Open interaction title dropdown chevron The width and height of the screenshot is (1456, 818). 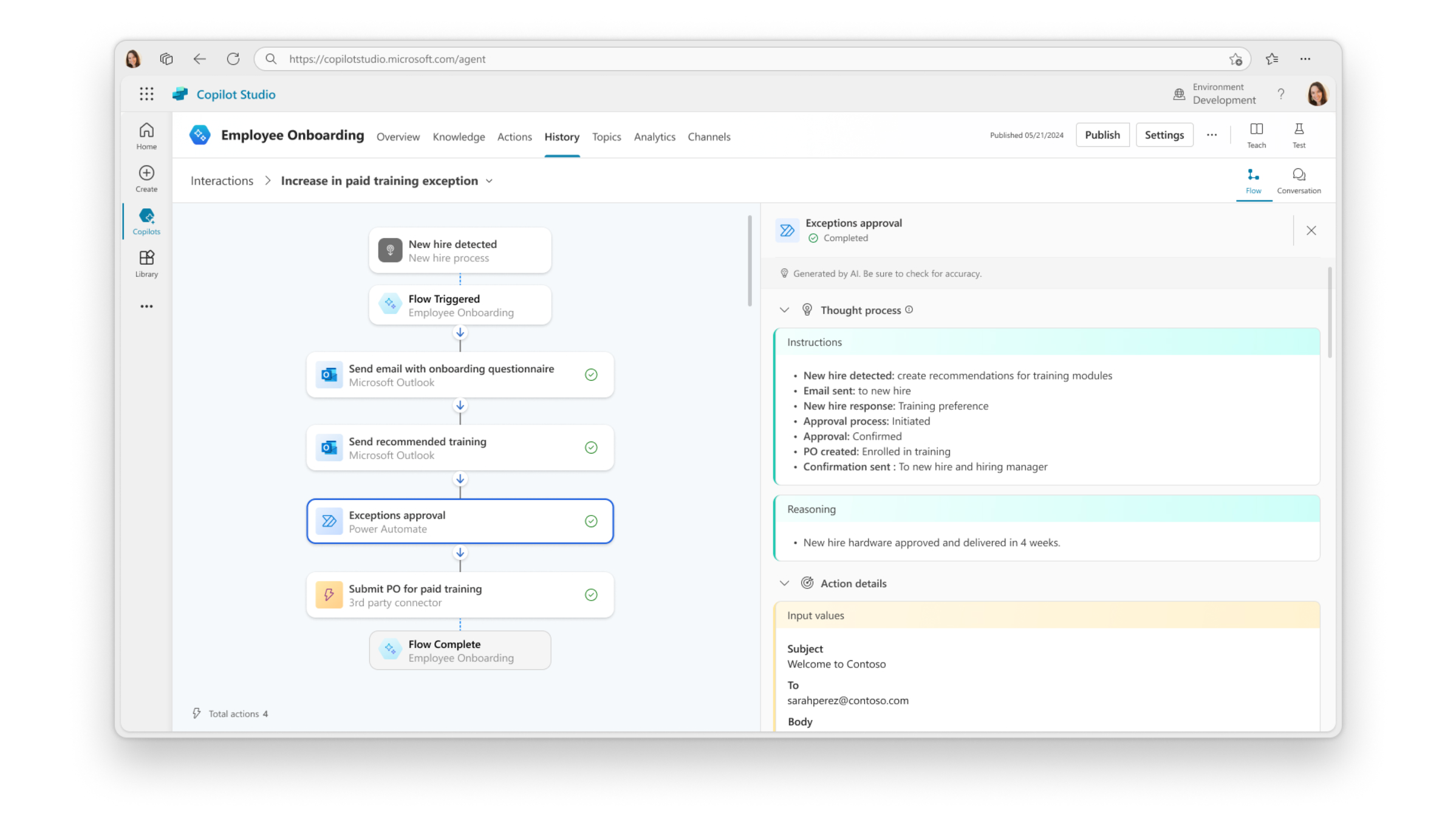489,181
